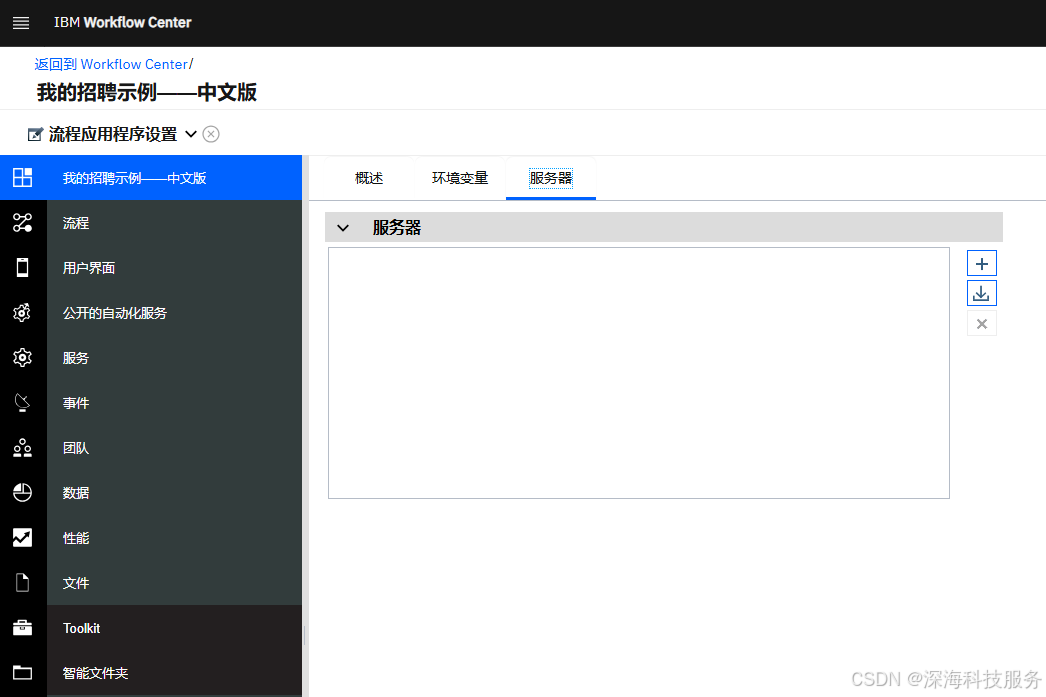Viewport: 1046px width, 697px height.
Task: Switch to the 环境变量 tab
Action: point(460,178)
